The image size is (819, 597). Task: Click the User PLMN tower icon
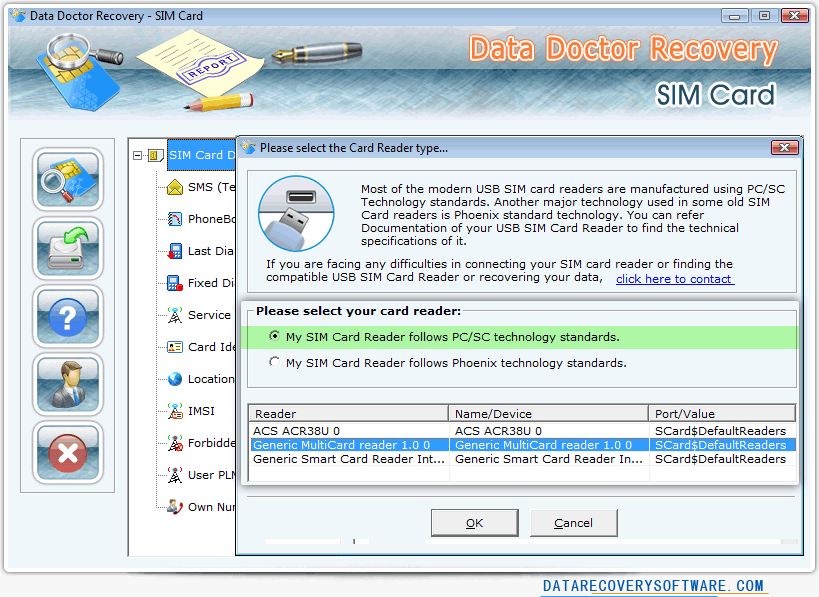[174, 475]
